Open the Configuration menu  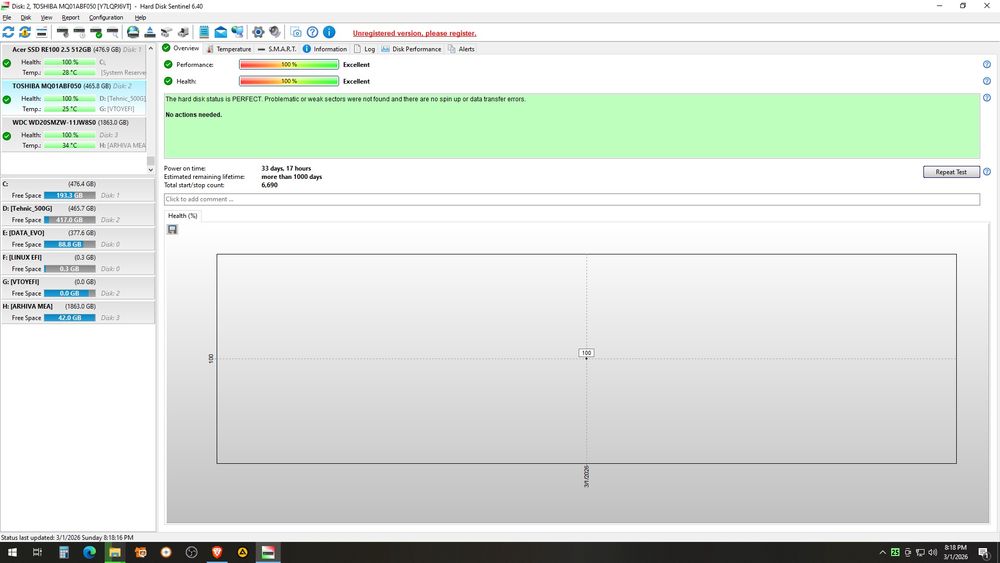click(106, 18)
